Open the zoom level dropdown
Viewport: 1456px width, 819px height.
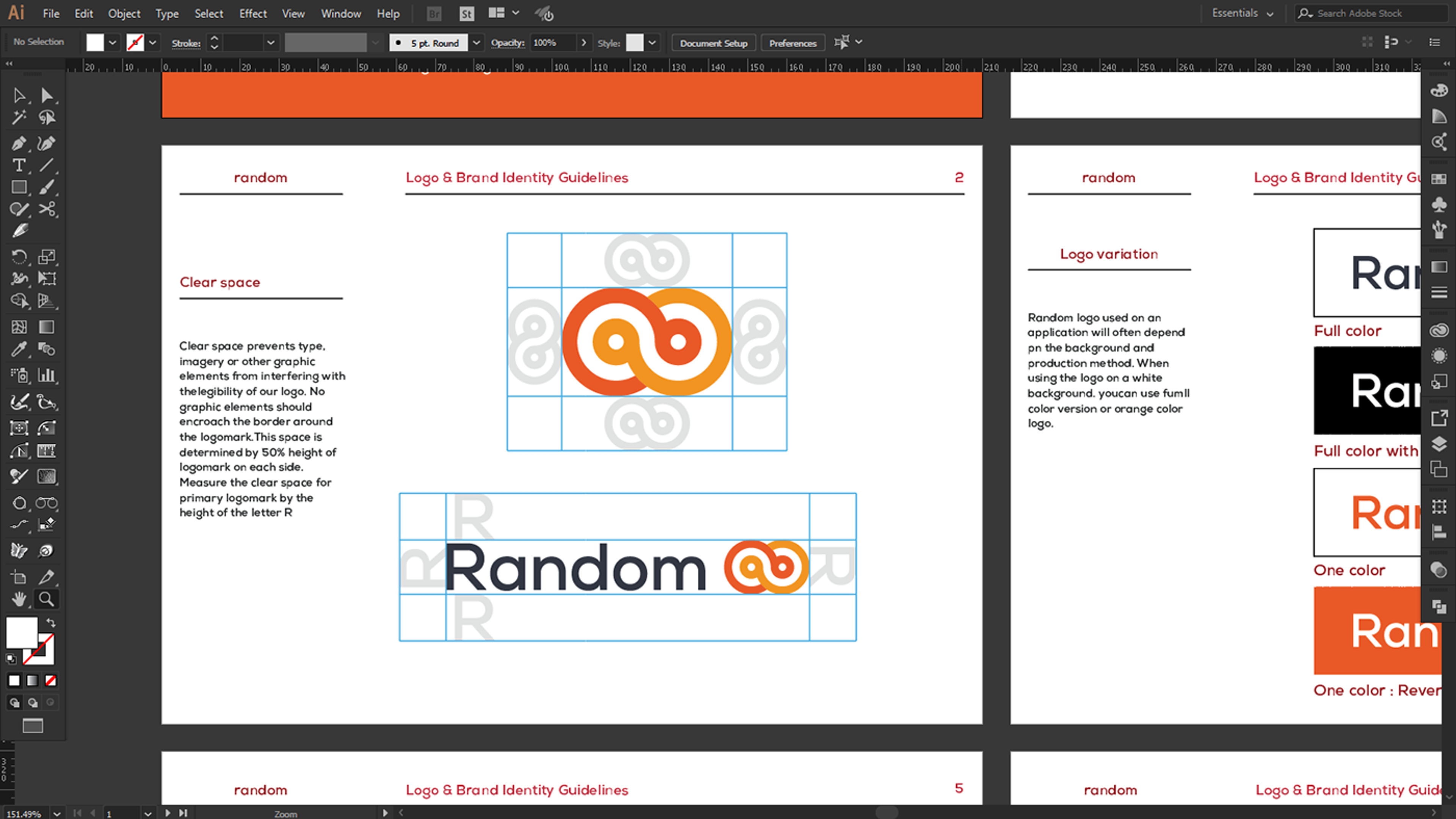click(x=56, y=813)
